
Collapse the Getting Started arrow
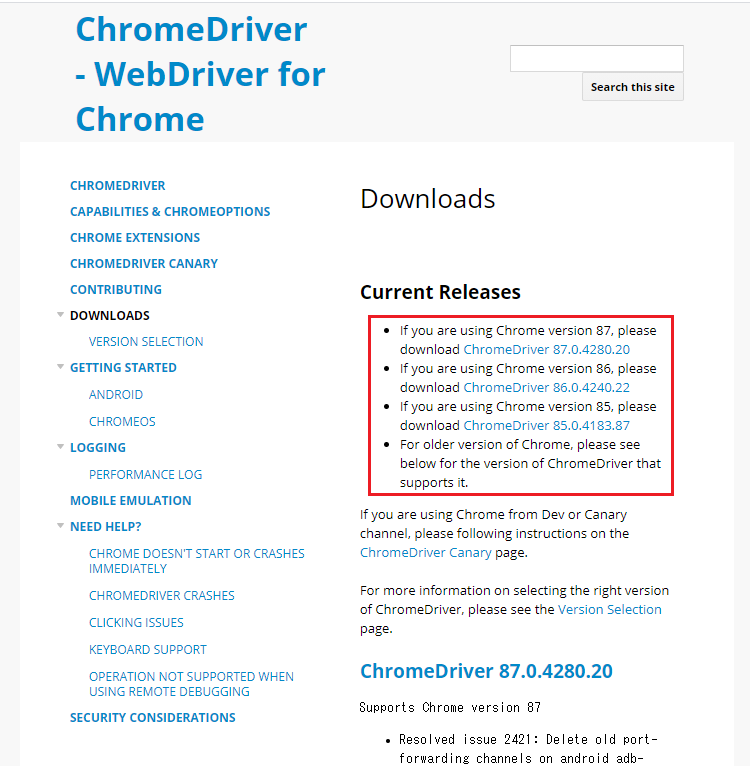click(61, 366)
